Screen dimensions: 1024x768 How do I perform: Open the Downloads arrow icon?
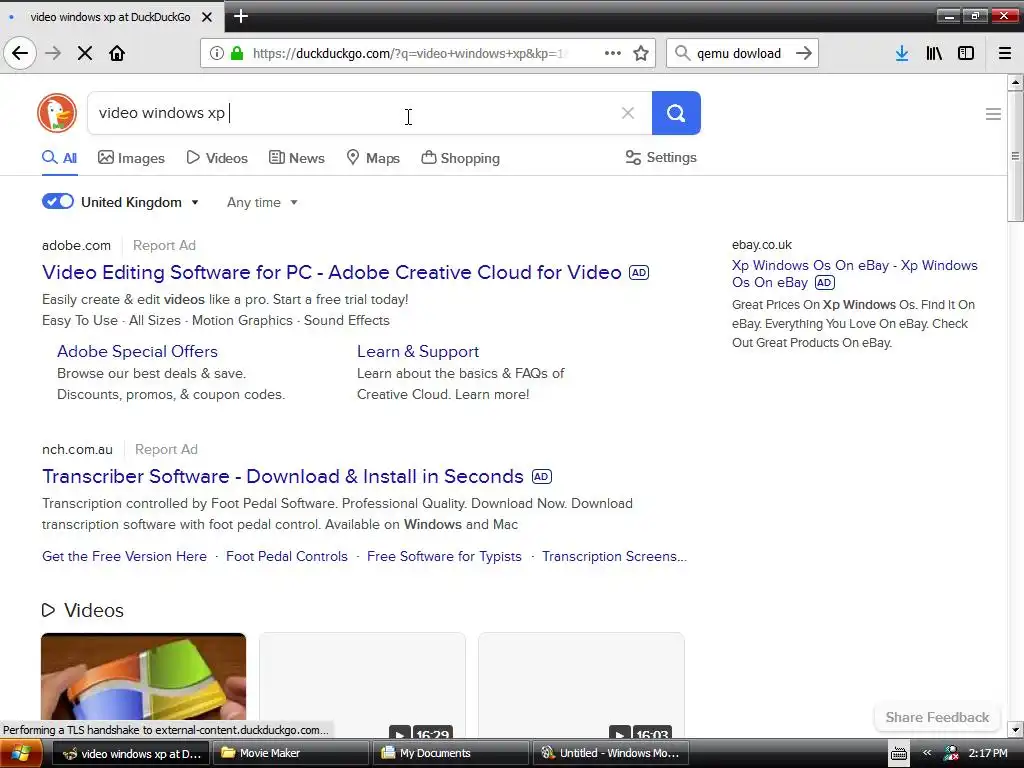pos(902,53)
